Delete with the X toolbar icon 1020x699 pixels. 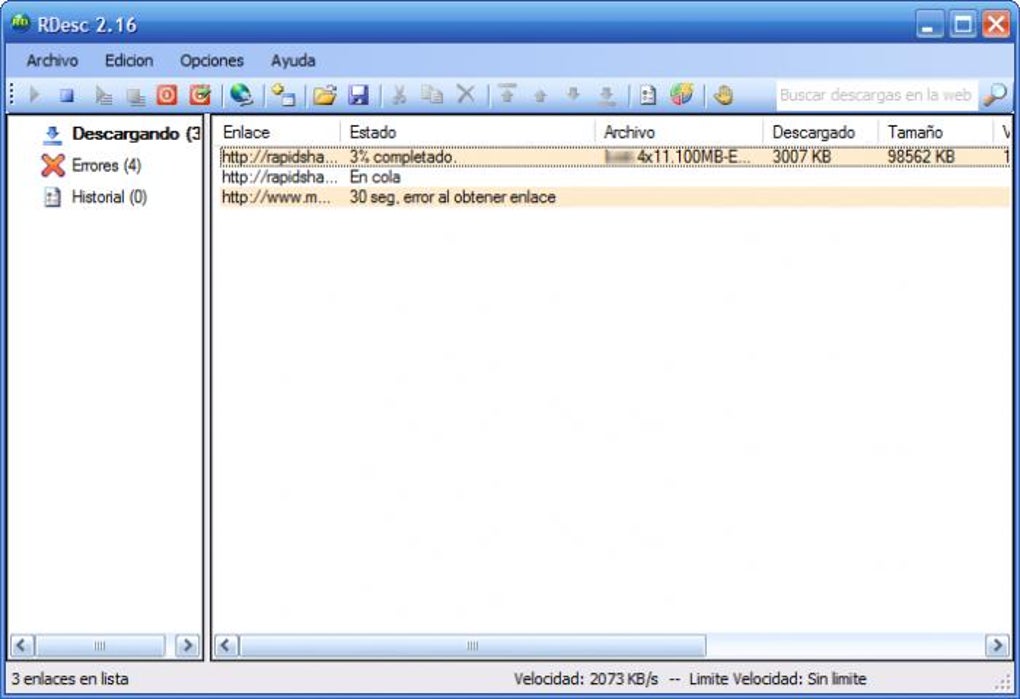coord(466,94)
